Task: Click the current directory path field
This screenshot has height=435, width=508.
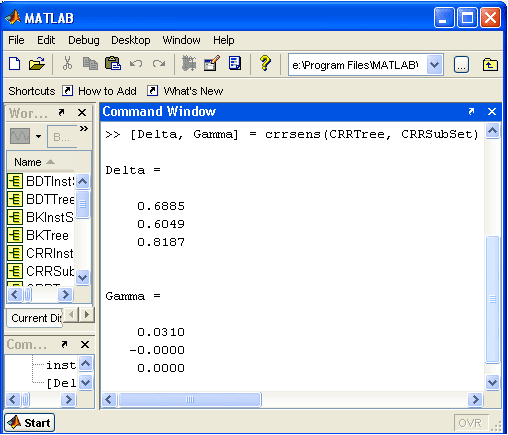Action: coord(357,65)
